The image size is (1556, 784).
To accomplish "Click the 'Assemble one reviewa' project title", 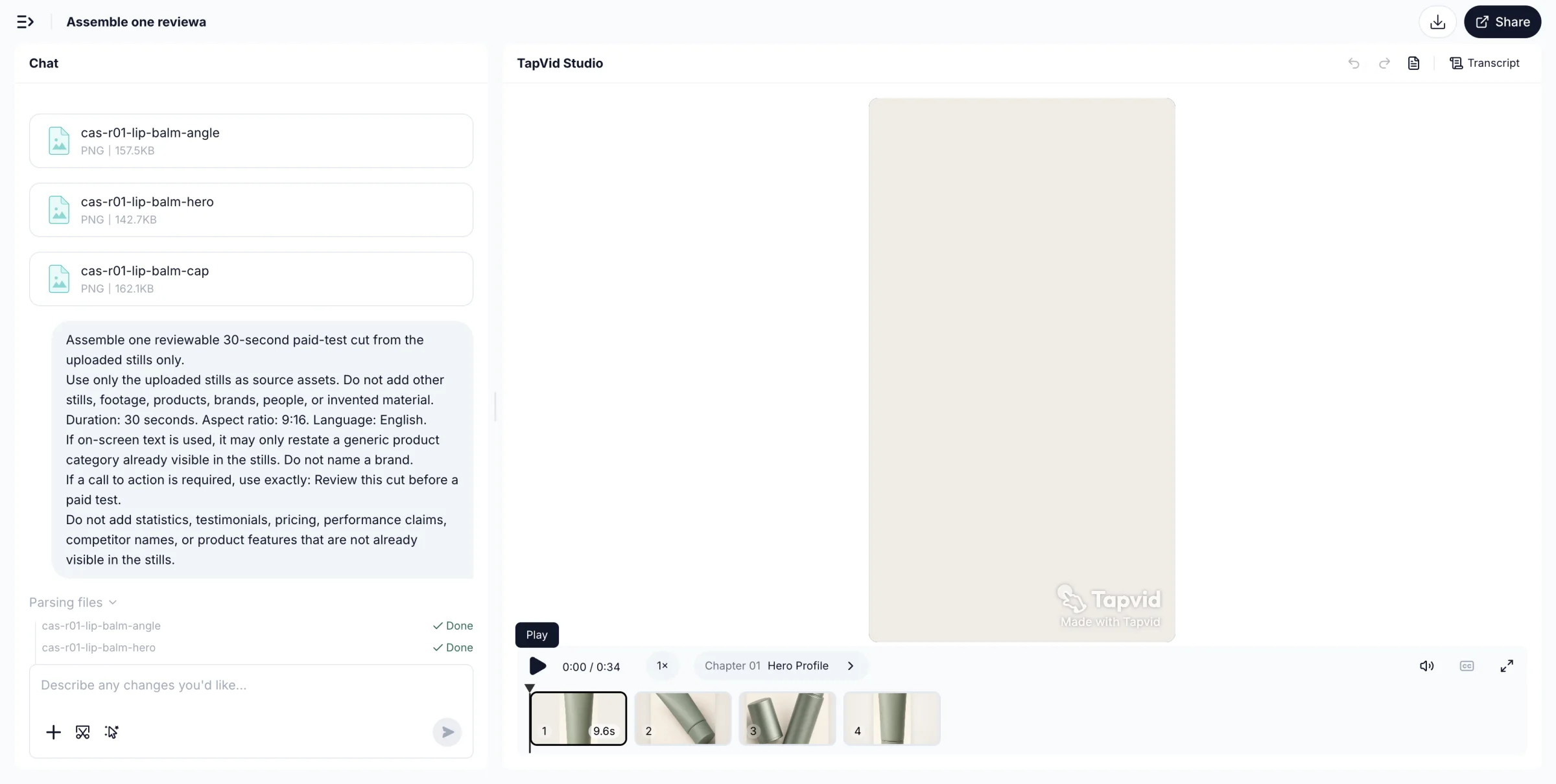I will tap(136, 22).
